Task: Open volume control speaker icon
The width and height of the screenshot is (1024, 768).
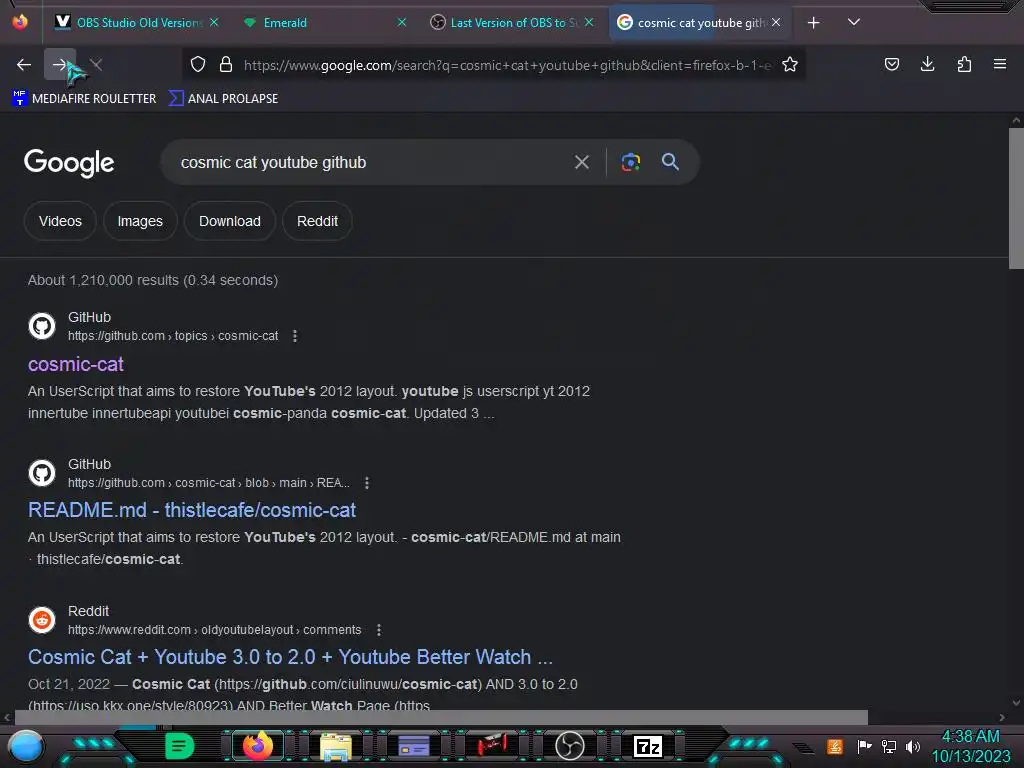Action: click(x=912, y=746)
